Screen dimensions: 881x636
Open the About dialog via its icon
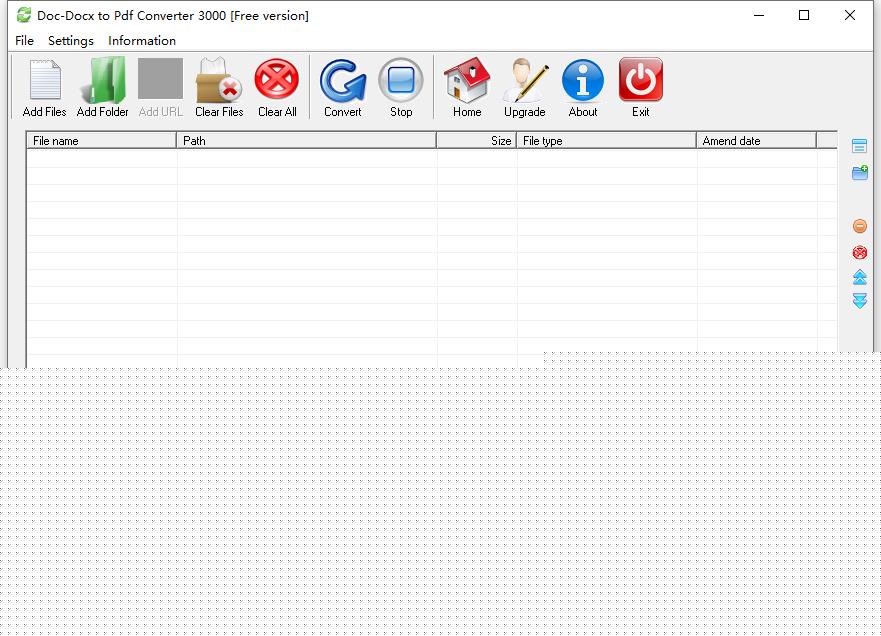(582, 85)
